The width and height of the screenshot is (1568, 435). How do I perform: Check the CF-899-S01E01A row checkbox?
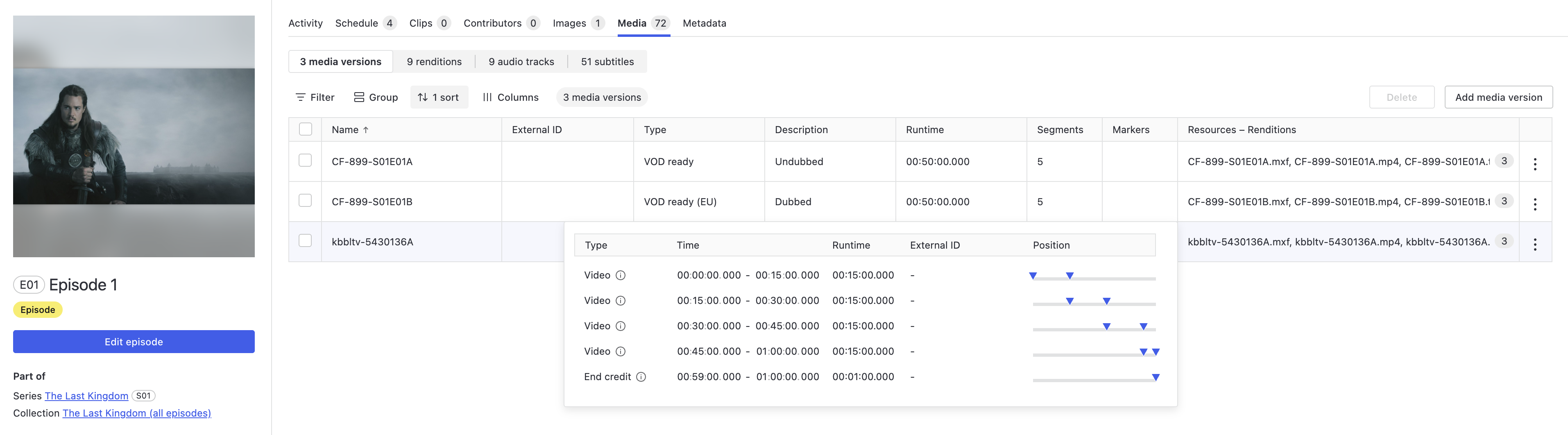pos(306,161)
